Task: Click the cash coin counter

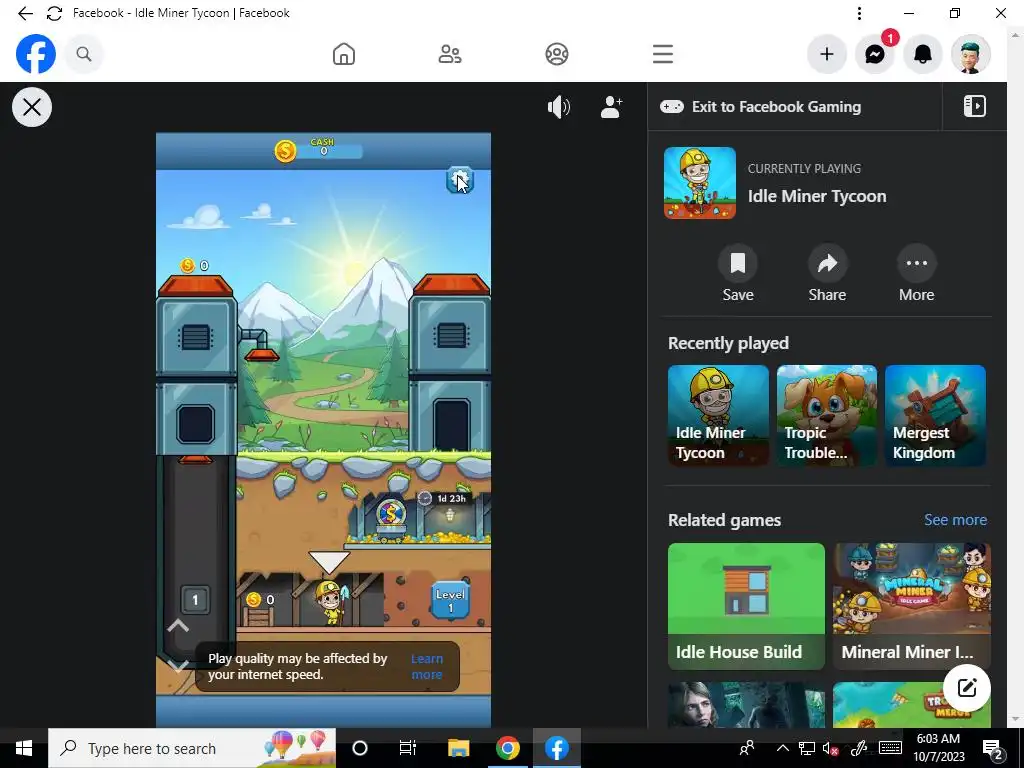Action: [x=317, y=150]
